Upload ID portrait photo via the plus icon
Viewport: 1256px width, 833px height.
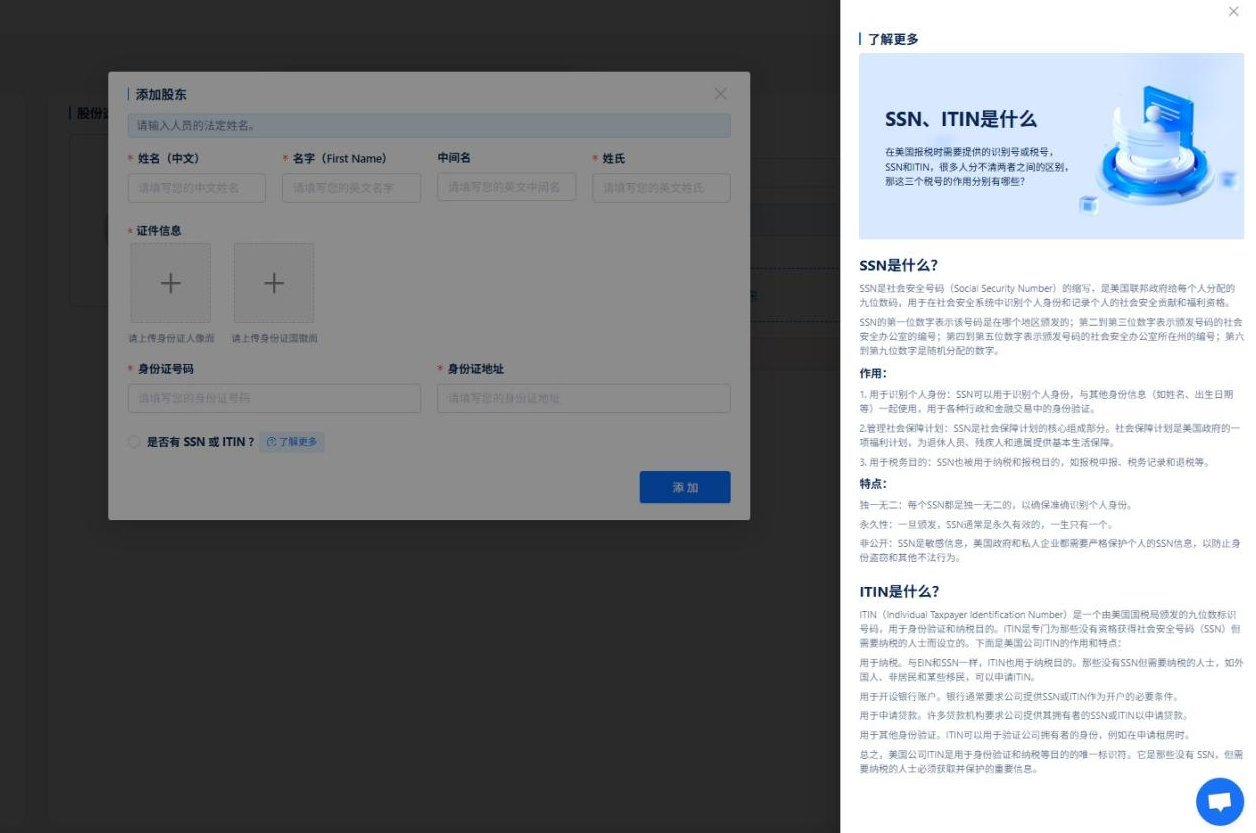pyautogui.click(x=170, y=283)
